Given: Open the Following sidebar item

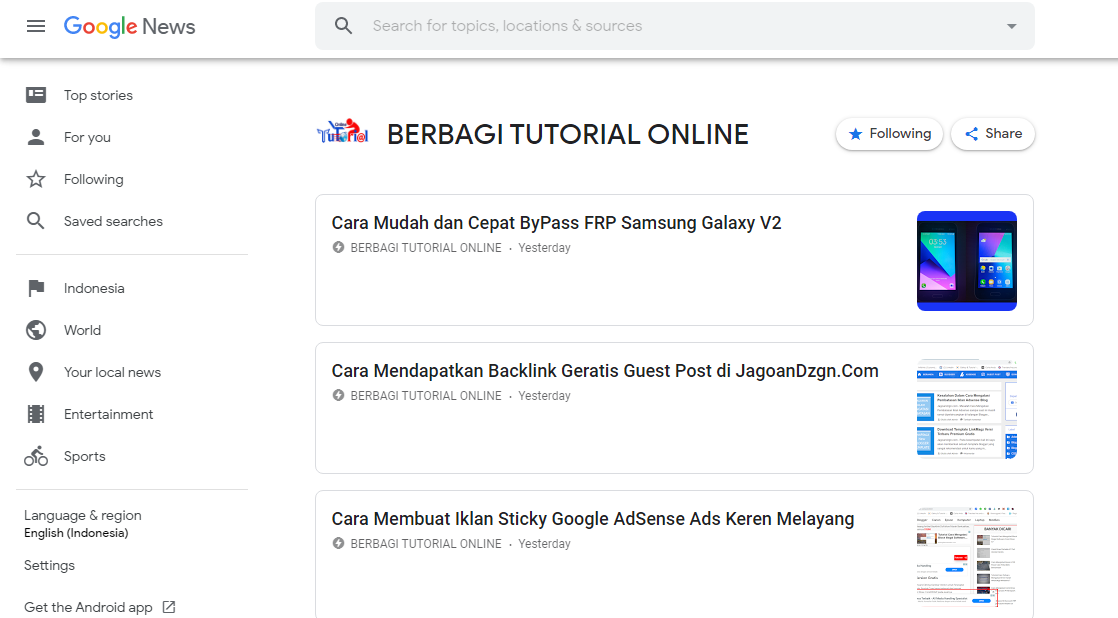Looking at the screenshot, I should point(93,179).
